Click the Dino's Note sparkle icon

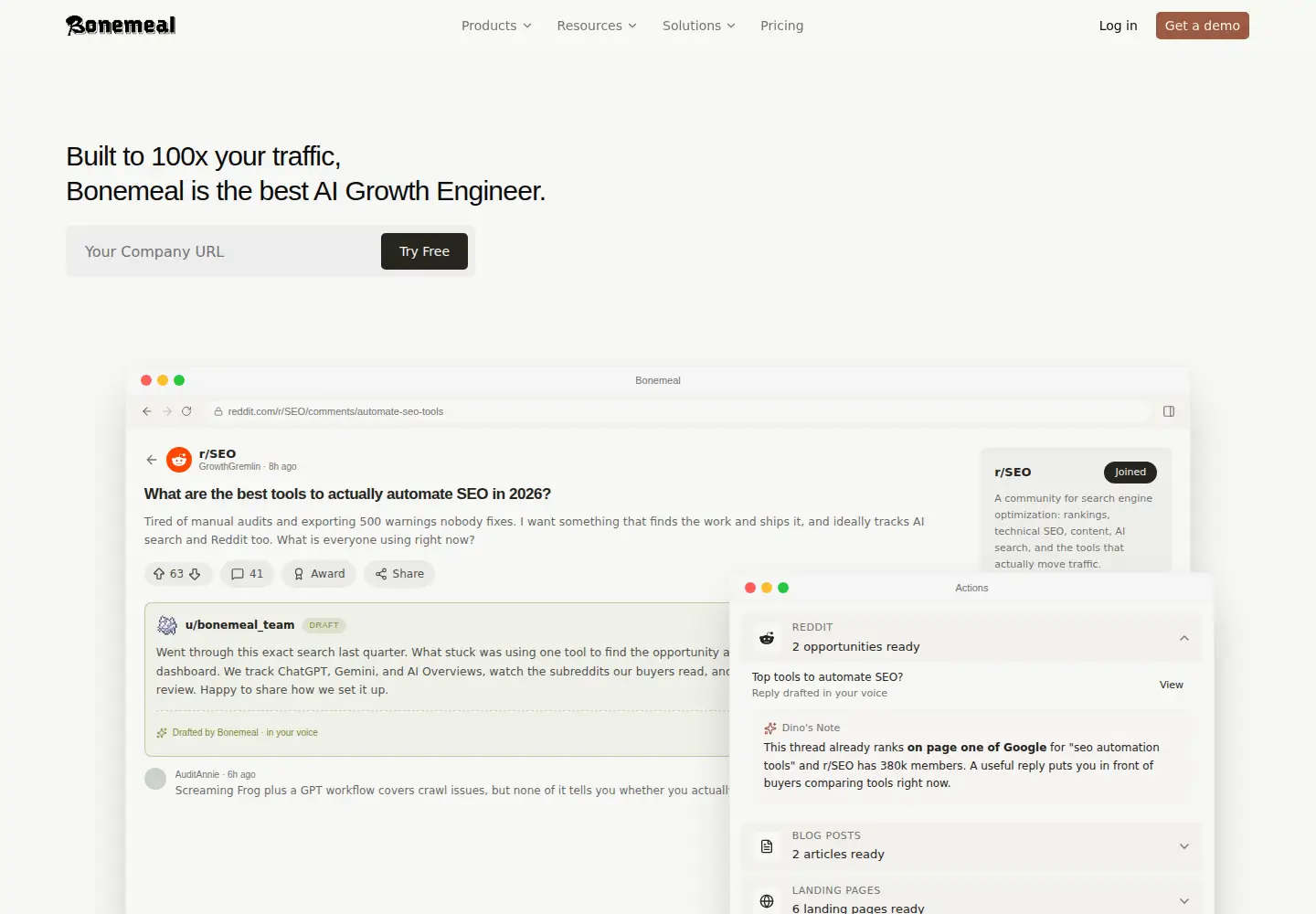pos(770,728)
